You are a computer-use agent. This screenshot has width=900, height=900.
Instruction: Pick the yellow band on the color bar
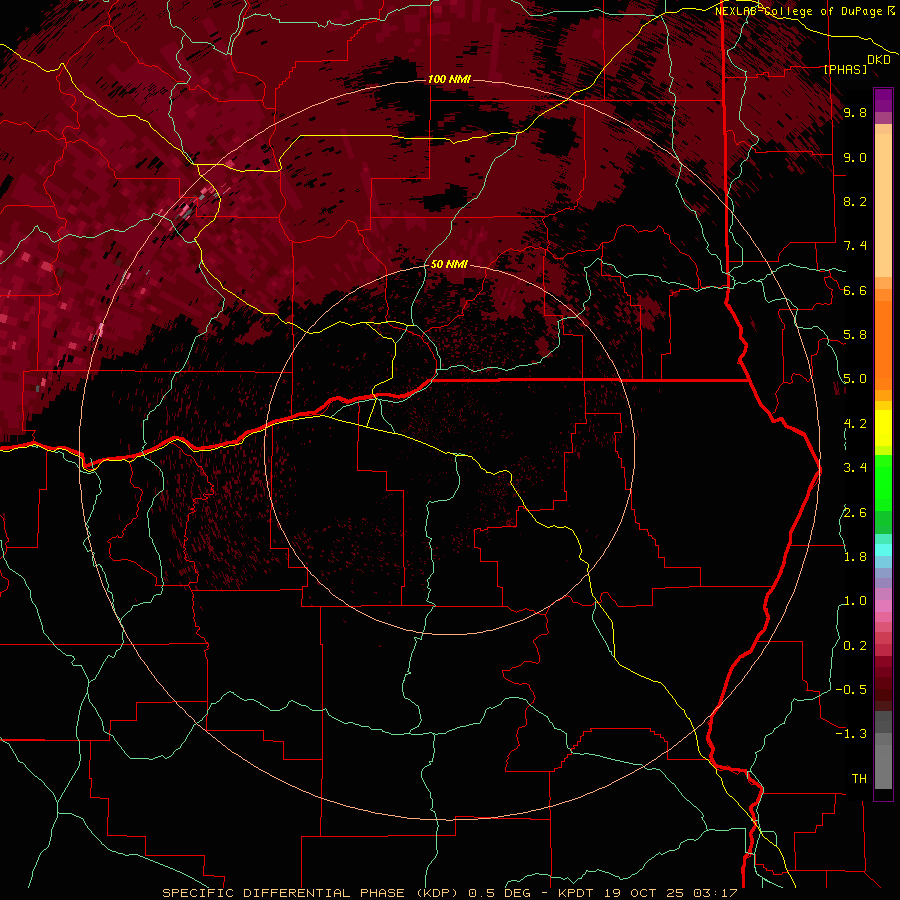click(883, 428)
